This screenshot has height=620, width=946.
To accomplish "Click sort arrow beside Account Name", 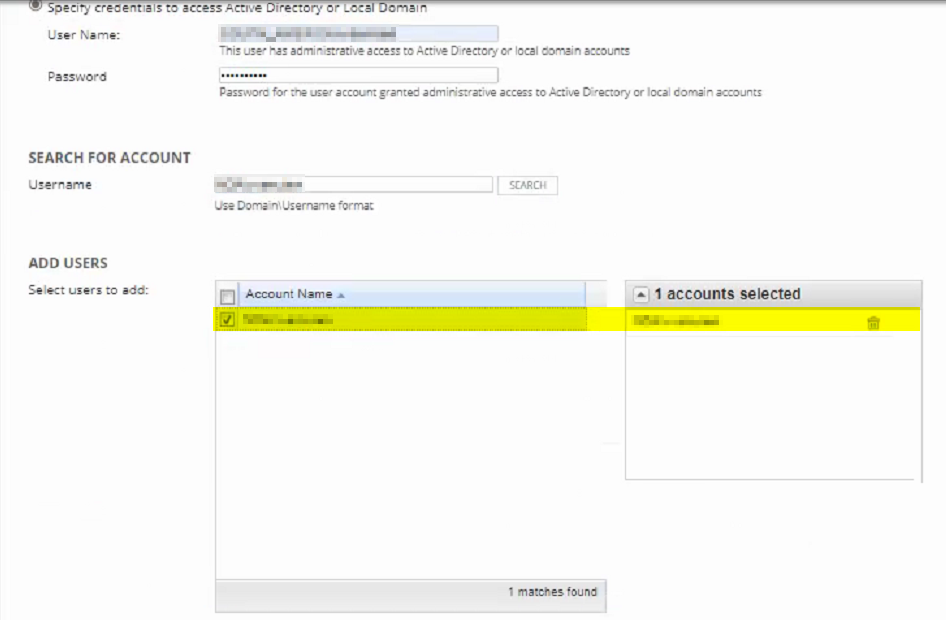I will [341, 295].
